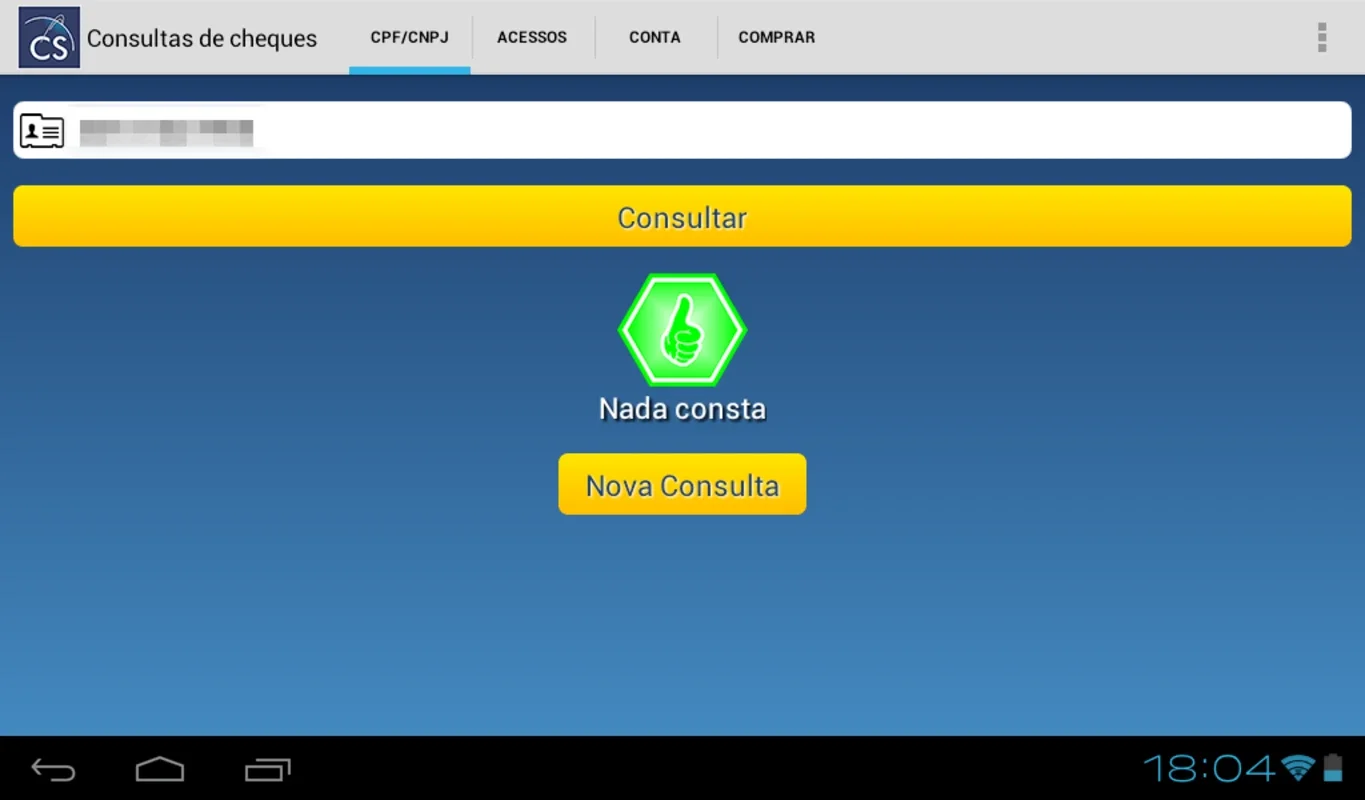Focus the CPF/CNPJ number input field

pyautogui.click(x=682, y=130)
